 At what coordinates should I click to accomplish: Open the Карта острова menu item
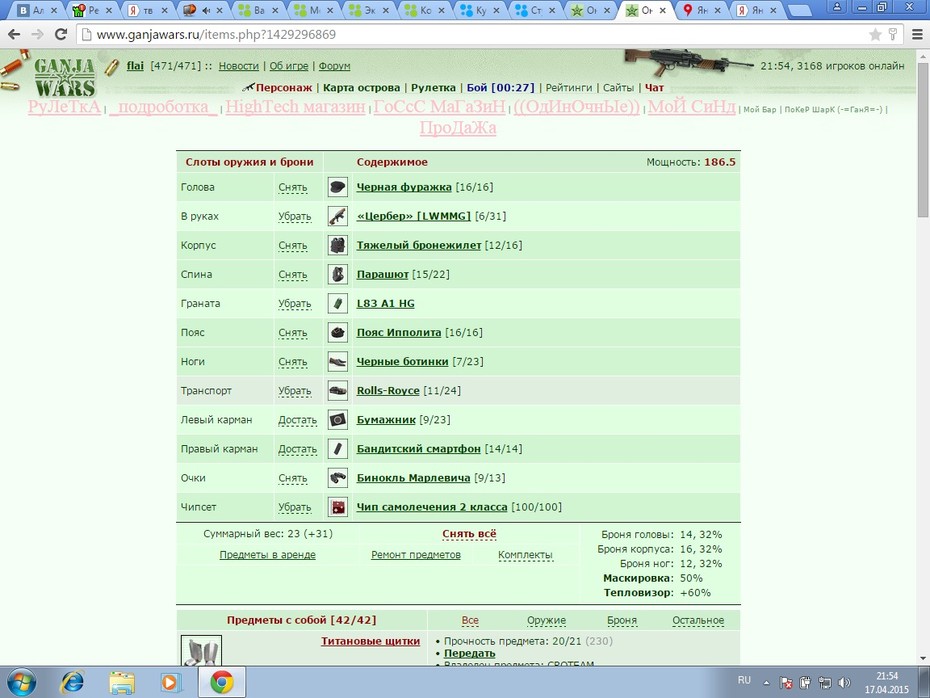click(361, 88)
